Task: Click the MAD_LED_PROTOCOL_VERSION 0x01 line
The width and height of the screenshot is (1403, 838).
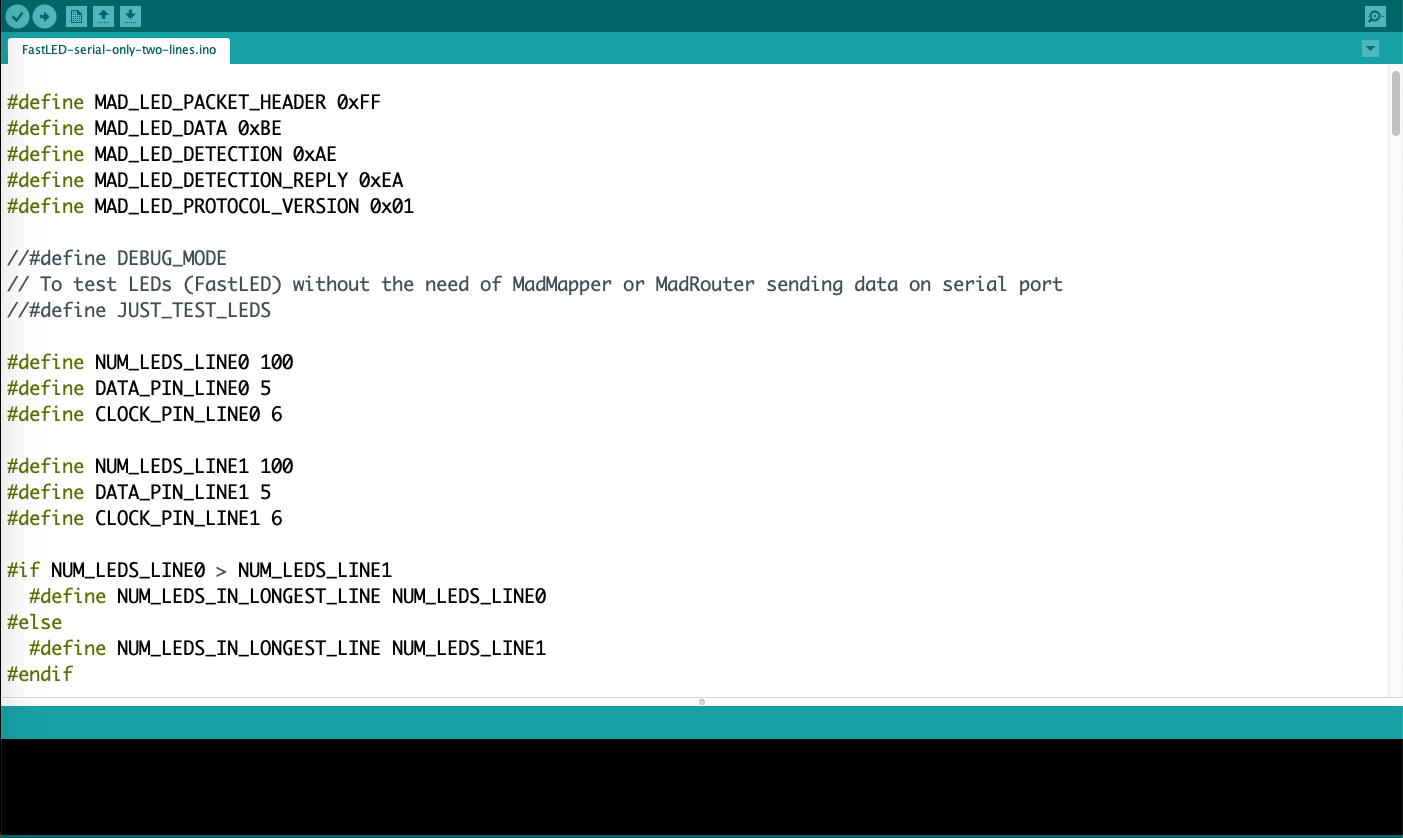Action: tap(210, 206)
